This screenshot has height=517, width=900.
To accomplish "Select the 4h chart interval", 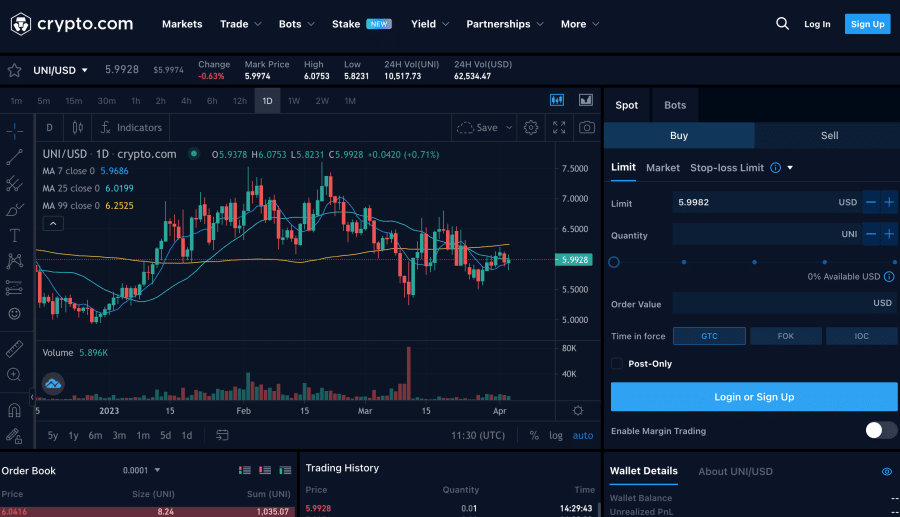I will (186, 100).
